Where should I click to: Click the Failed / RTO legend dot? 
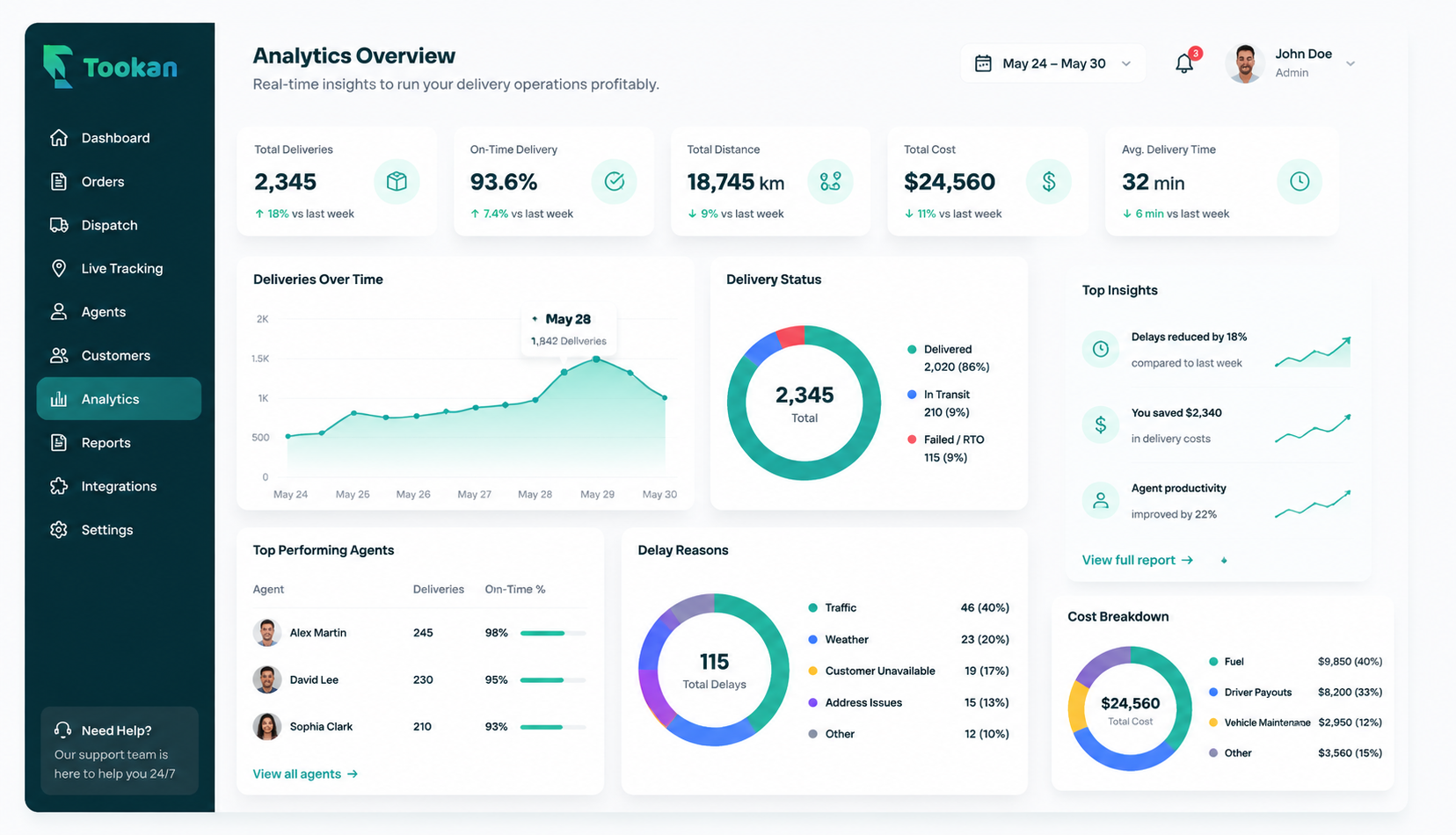point(912,439)
